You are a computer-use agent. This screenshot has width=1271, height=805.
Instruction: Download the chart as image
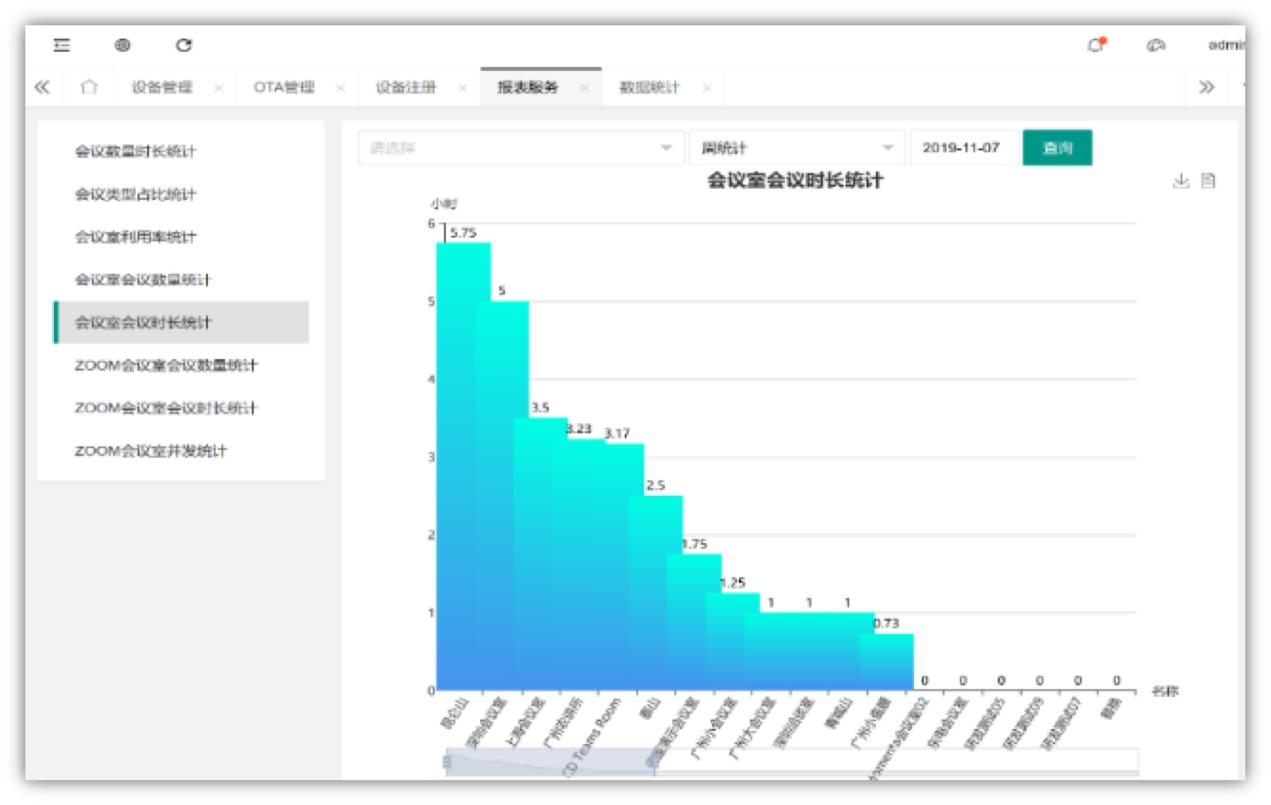(1181, 181)
